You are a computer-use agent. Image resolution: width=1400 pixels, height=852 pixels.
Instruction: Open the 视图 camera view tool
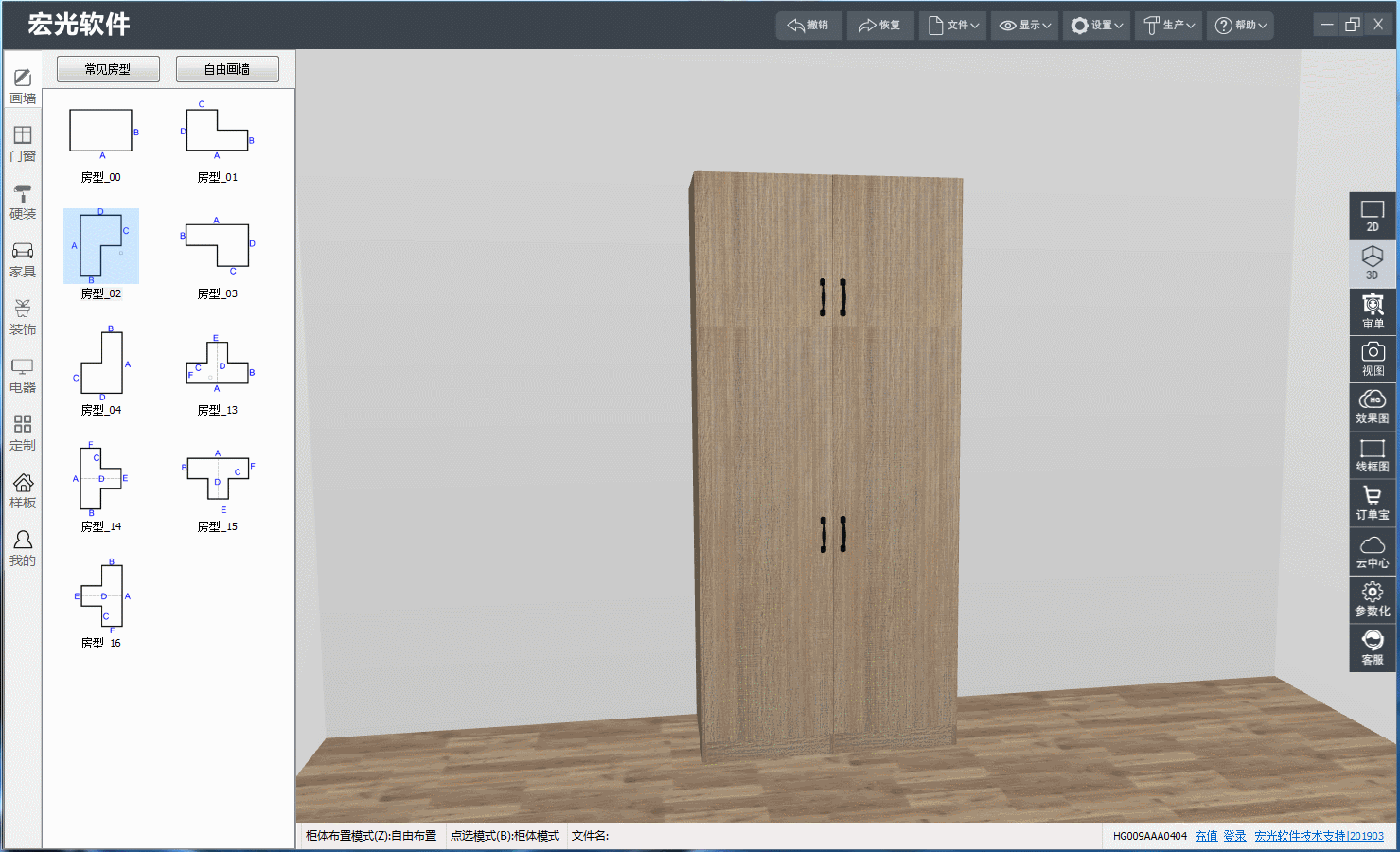coord(1373,360)
